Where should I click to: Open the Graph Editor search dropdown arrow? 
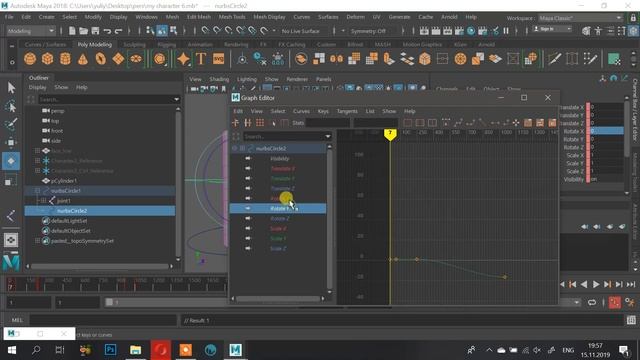(x=328, y=136)
